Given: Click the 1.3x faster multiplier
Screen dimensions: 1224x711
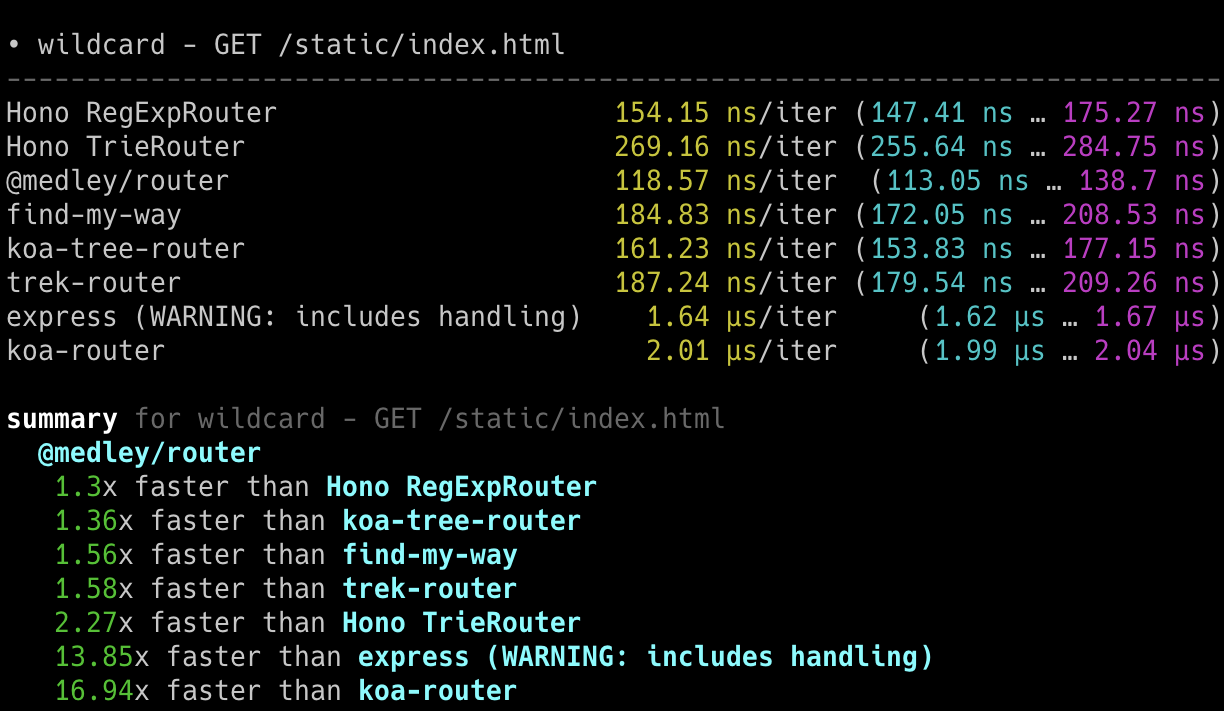Looking at the screenshot, I should [78, 487].
